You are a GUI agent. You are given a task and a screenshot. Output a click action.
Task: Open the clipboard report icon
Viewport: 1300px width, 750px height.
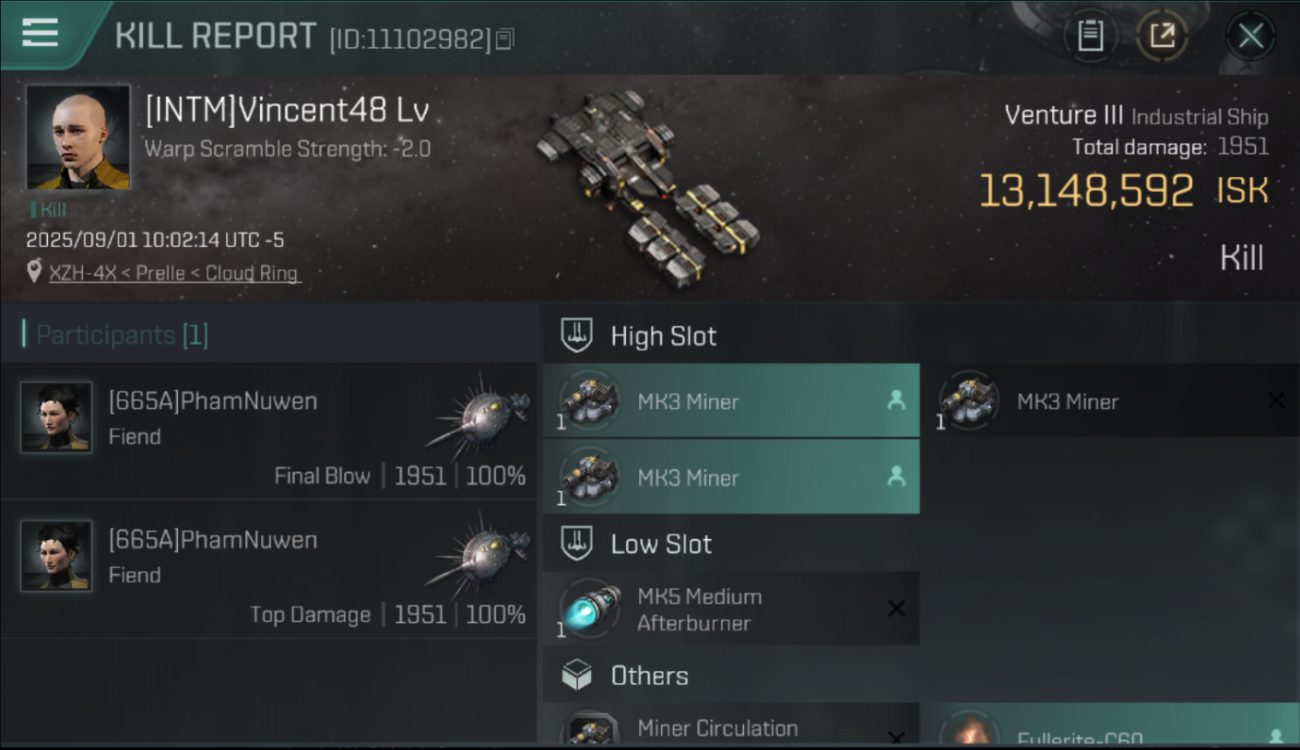[1090, 36]
